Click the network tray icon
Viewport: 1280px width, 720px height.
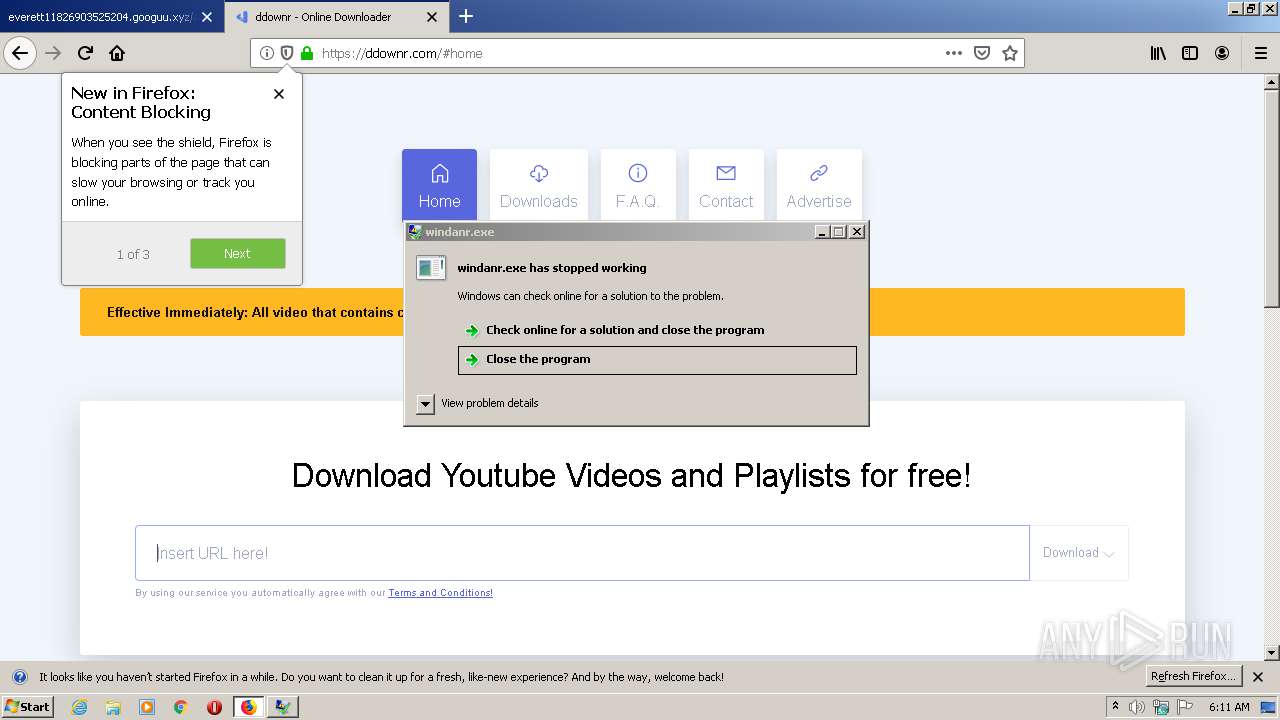[x=1161, y=707]
